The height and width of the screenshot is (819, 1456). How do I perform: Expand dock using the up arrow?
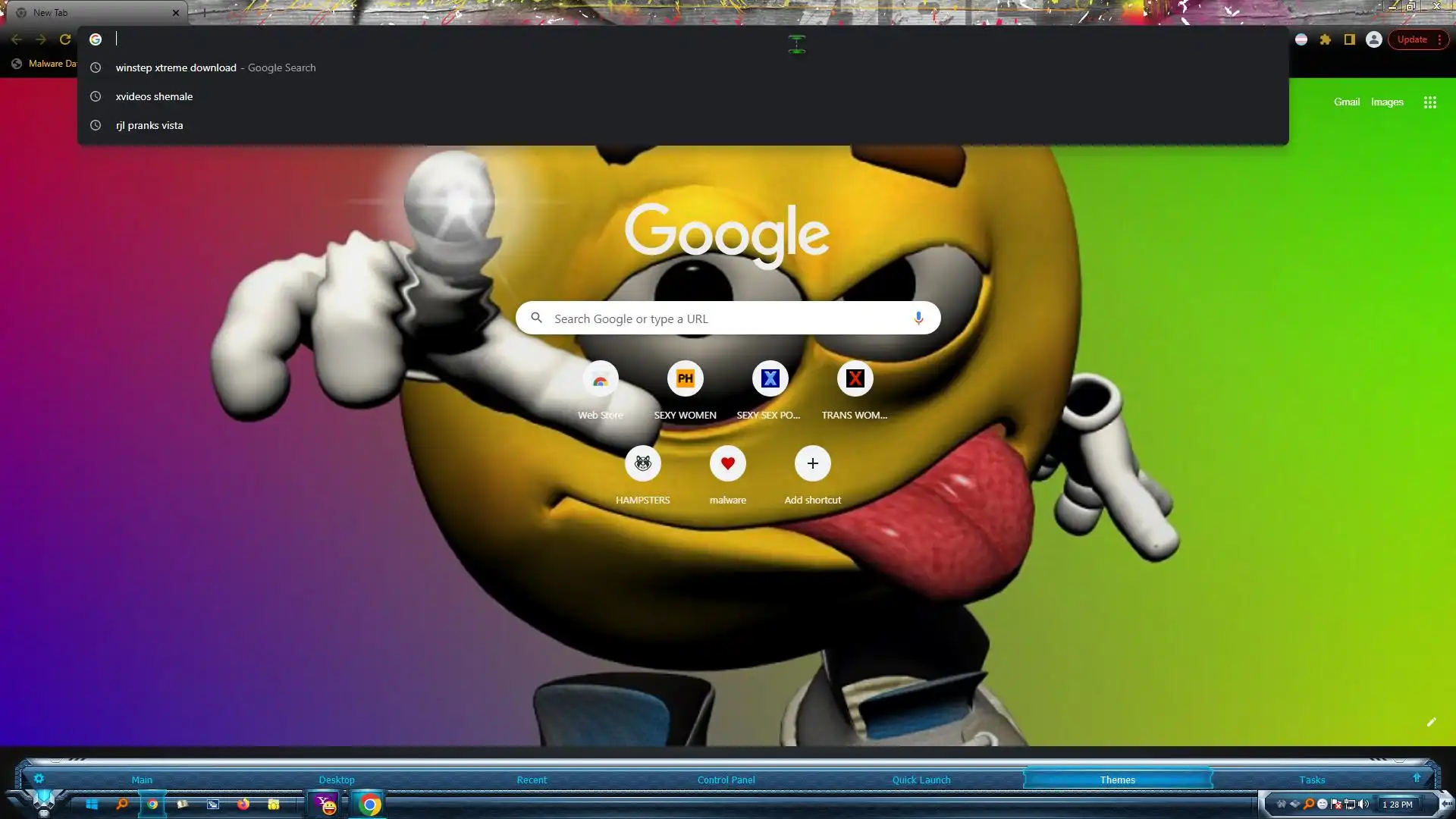(x=1416, y=778)
